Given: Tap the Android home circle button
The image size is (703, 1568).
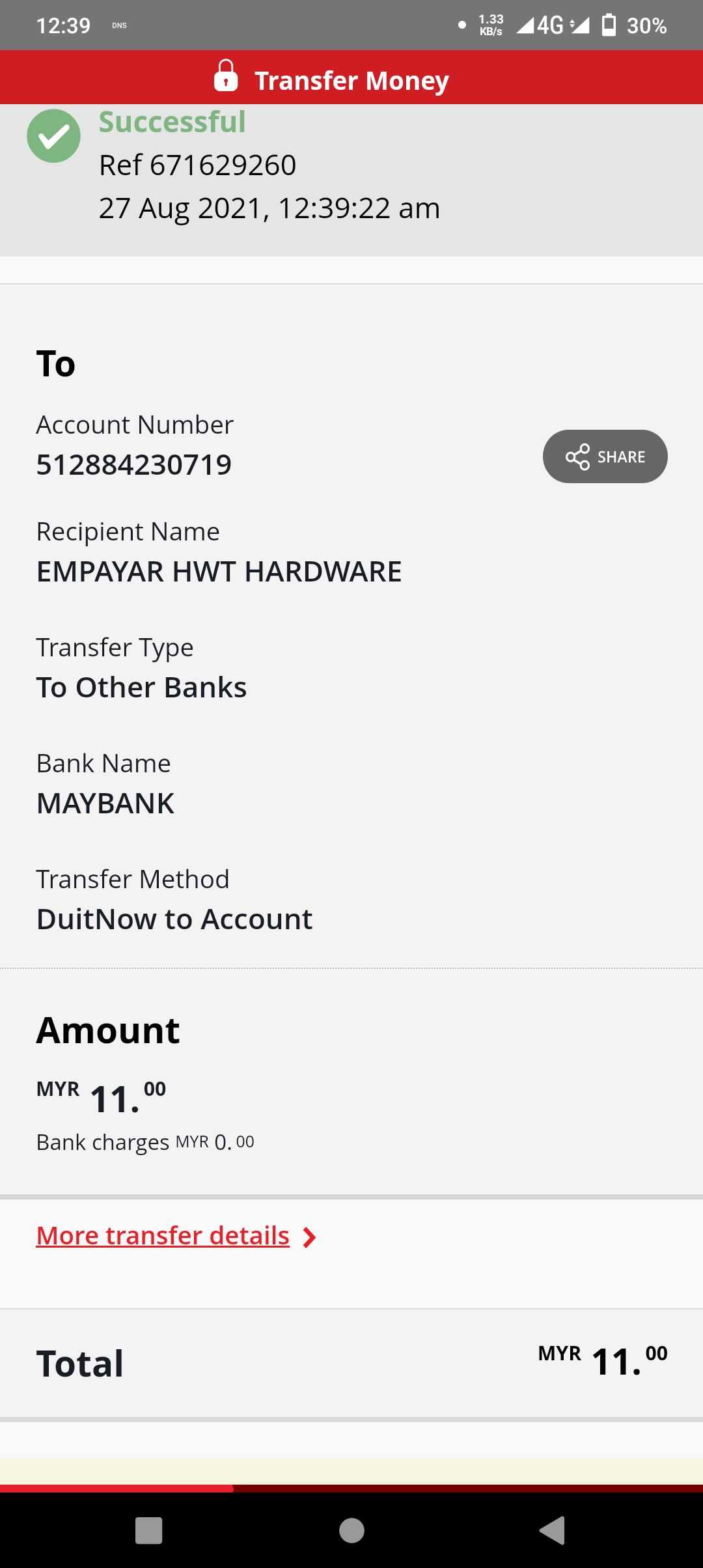Looking at the screenshot, I should pyautogui.click(x=351, y=1530).
